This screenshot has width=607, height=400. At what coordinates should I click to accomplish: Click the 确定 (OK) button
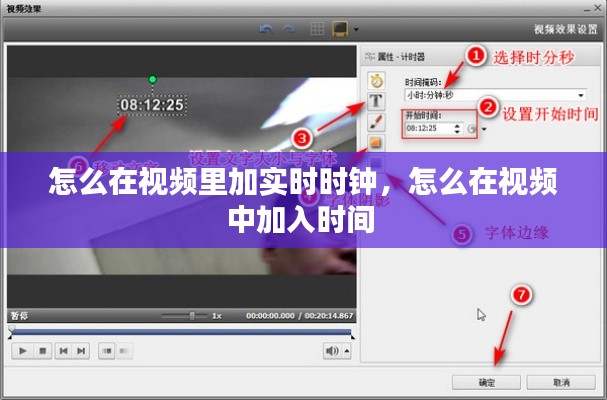coord(486,381)
